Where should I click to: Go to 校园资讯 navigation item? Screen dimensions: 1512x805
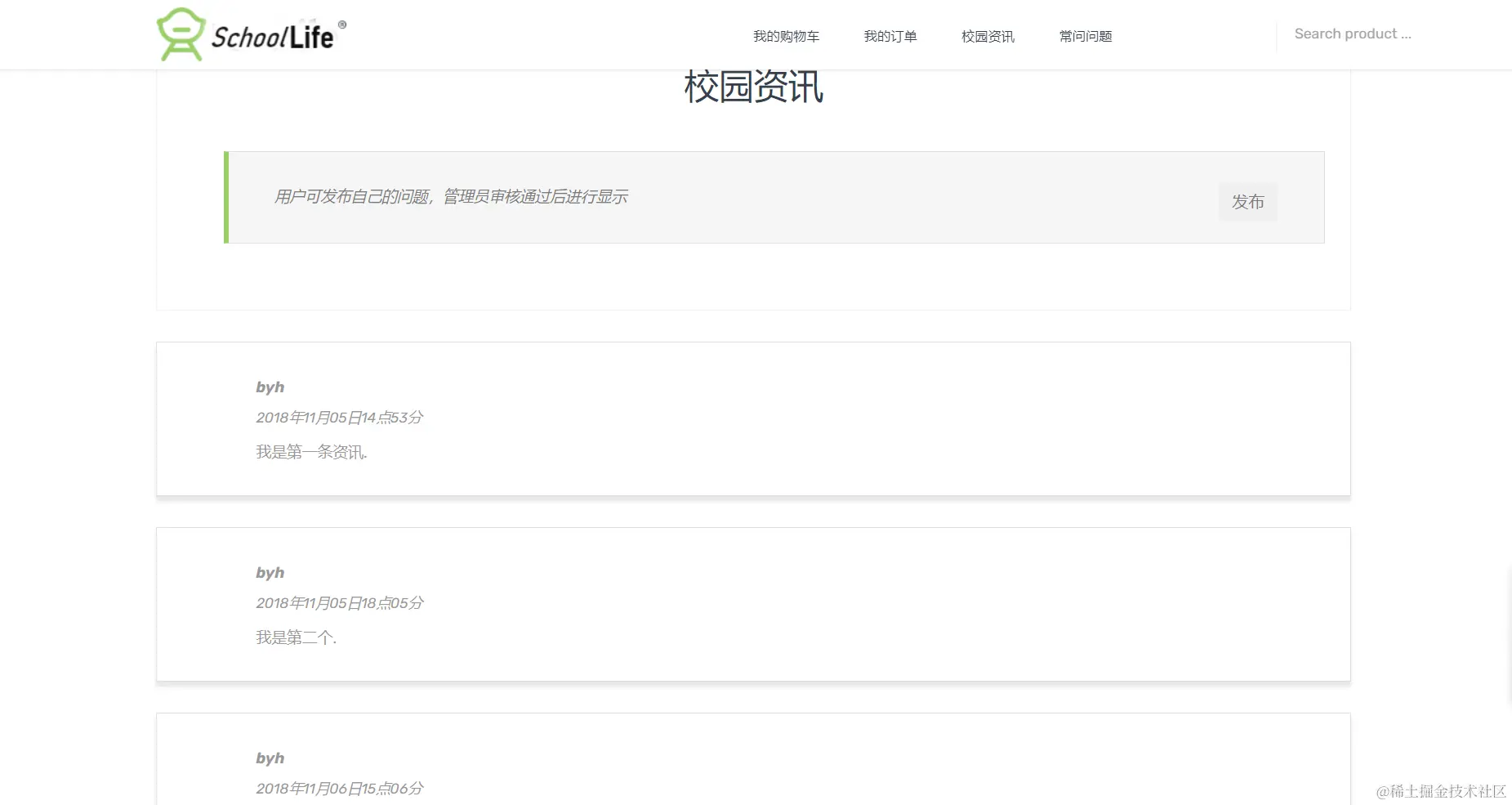pyautogui.click(x=988, y=36)
